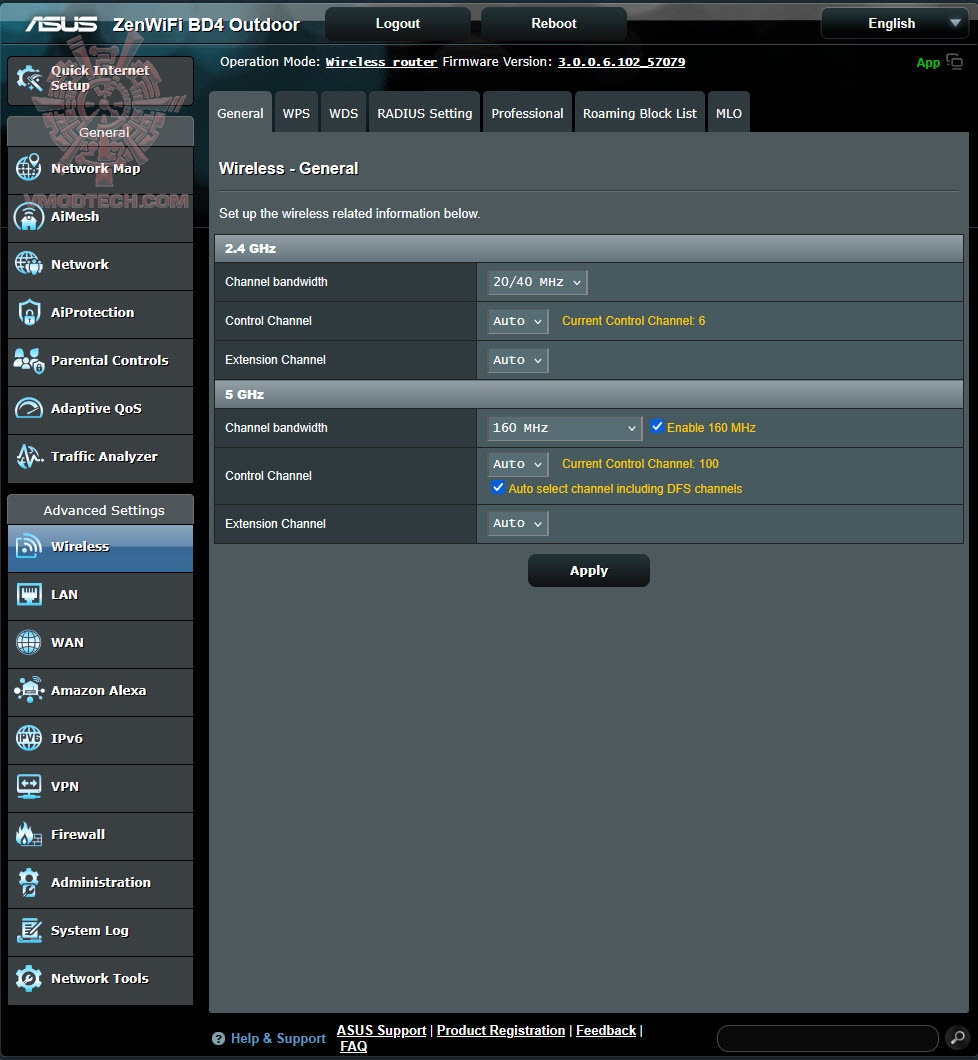Click the Wireless signal icon in sidebar

pos(28,546)
